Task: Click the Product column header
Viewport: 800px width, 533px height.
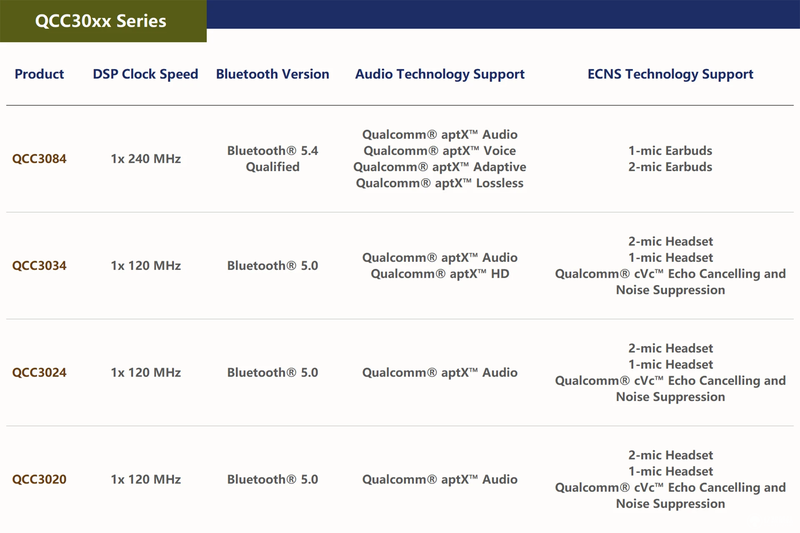Action: pos(39,74)
